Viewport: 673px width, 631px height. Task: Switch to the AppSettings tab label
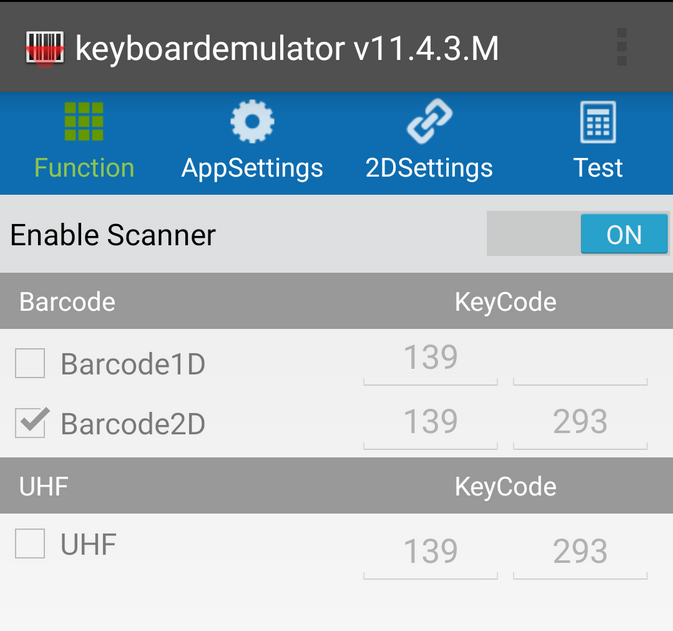(x=252, y=168)
